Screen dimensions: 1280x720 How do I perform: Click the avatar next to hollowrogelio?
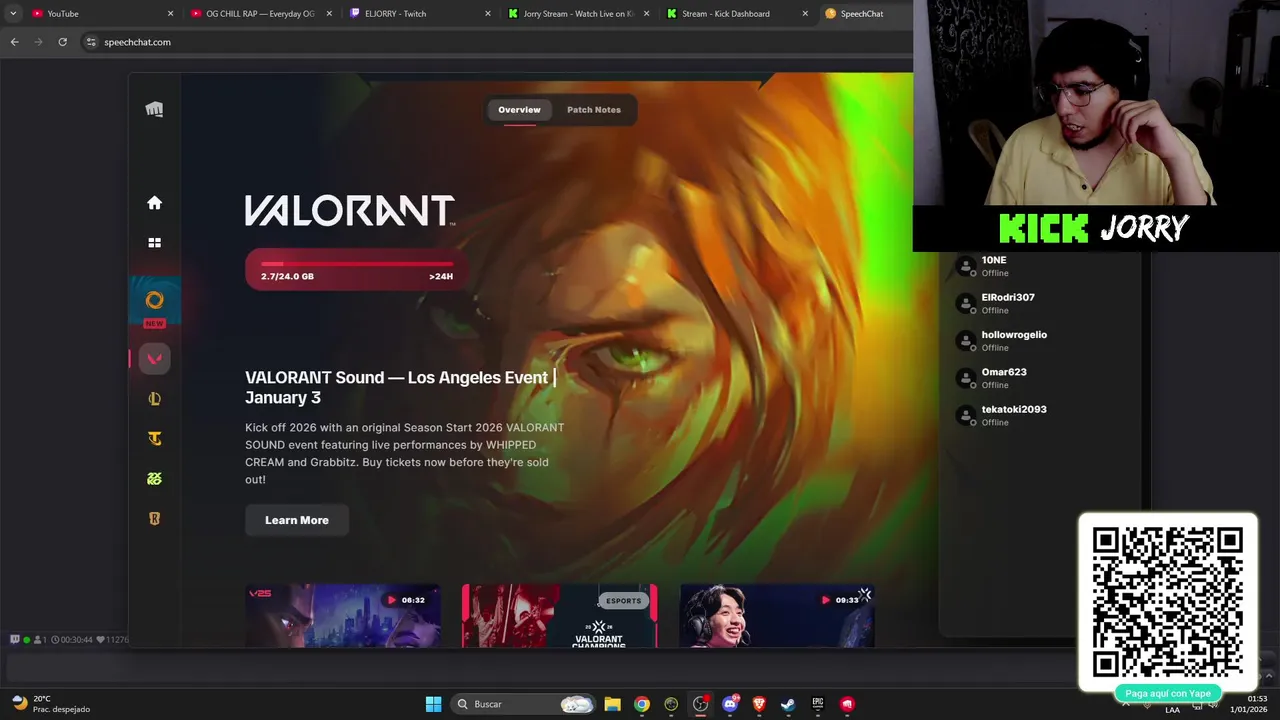click(966, 341)
